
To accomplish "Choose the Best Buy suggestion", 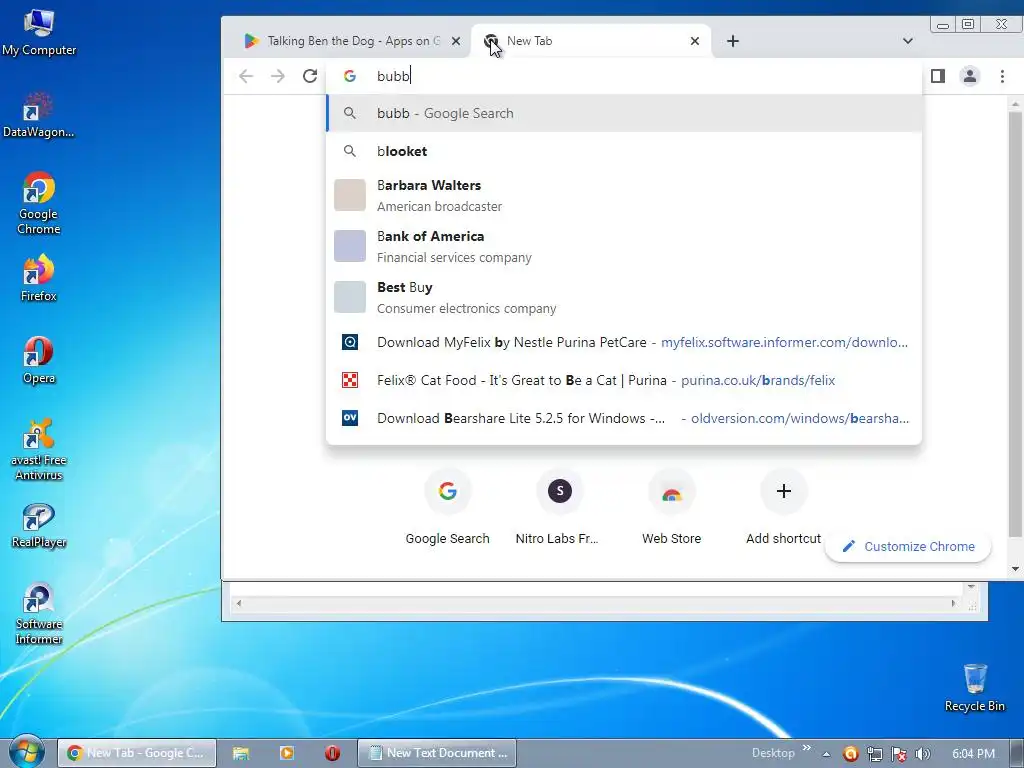I will tap(624, 298).
